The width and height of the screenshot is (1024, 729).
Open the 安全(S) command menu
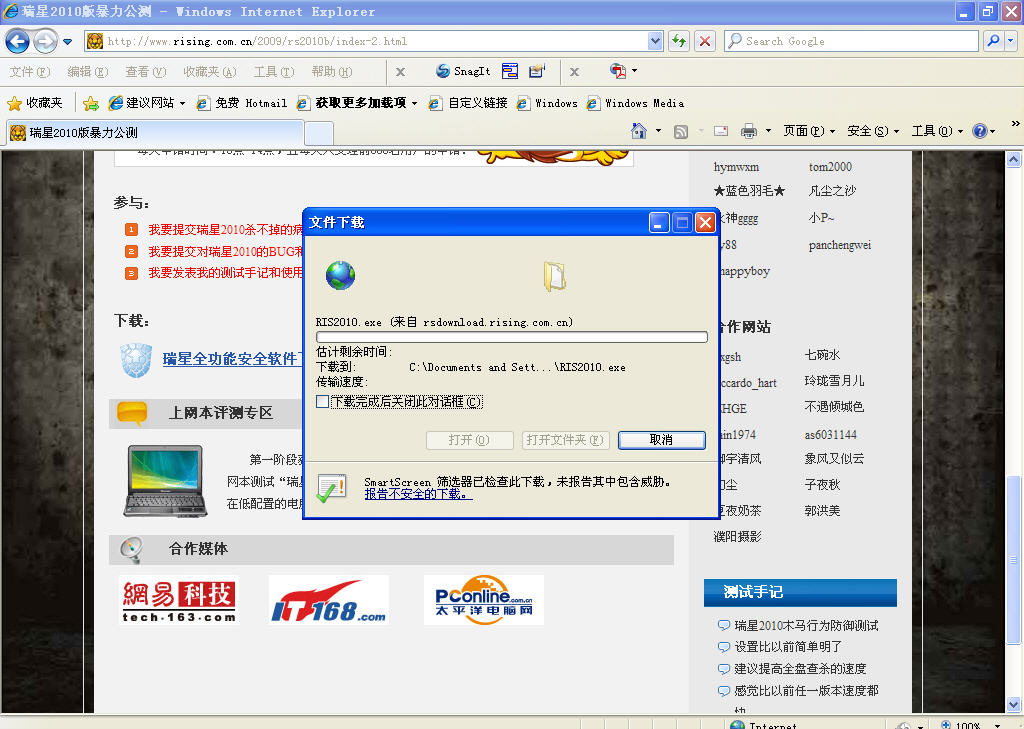(x=873, y=131)
